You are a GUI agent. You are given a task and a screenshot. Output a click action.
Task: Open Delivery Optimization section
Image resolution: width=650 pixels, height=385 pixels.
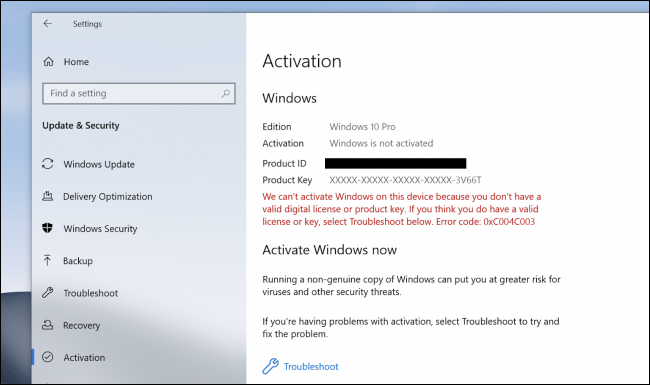[x=108, y=196]
